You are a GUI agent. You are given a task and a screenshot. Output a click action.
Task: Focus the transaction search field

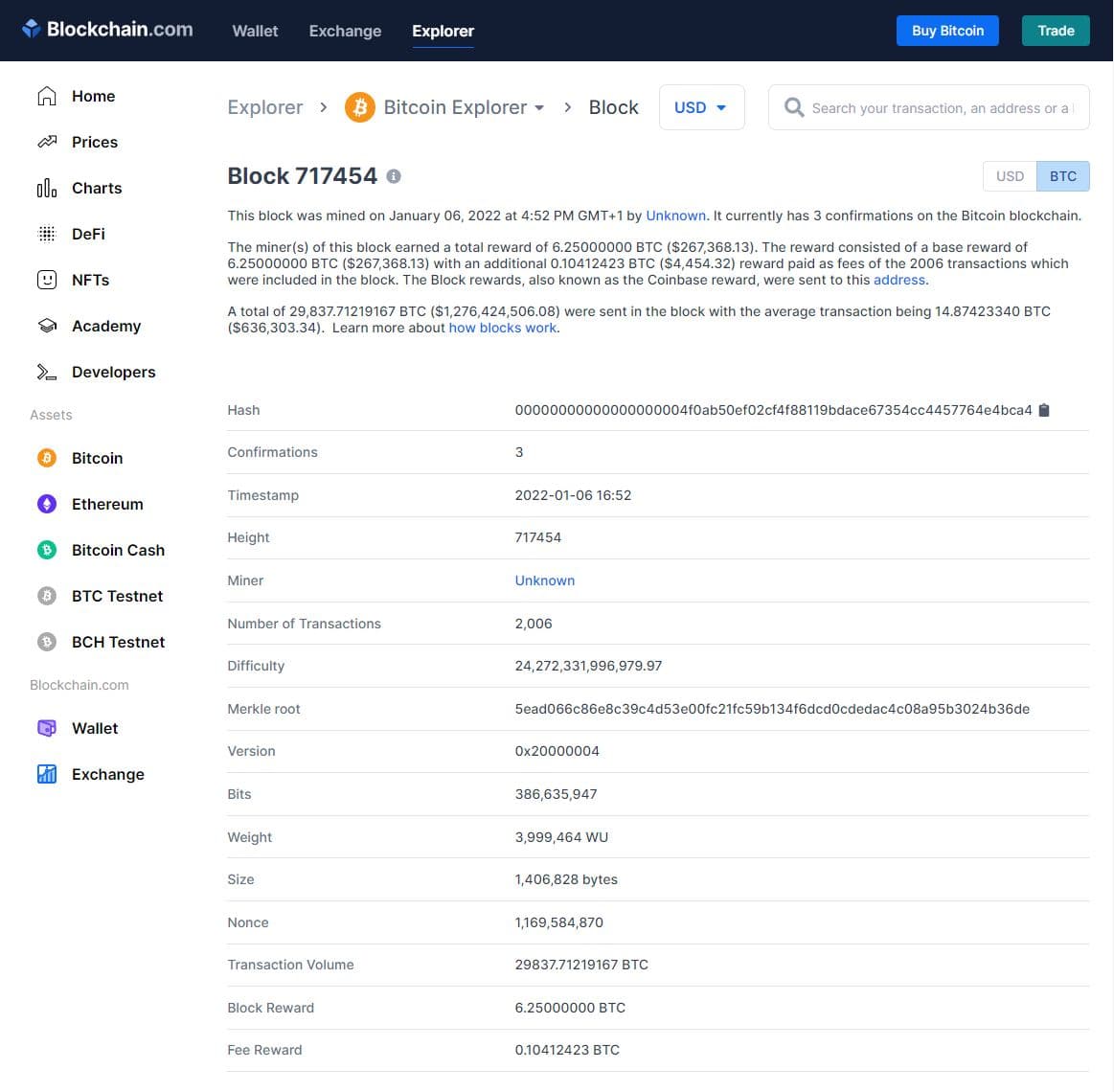939,108
